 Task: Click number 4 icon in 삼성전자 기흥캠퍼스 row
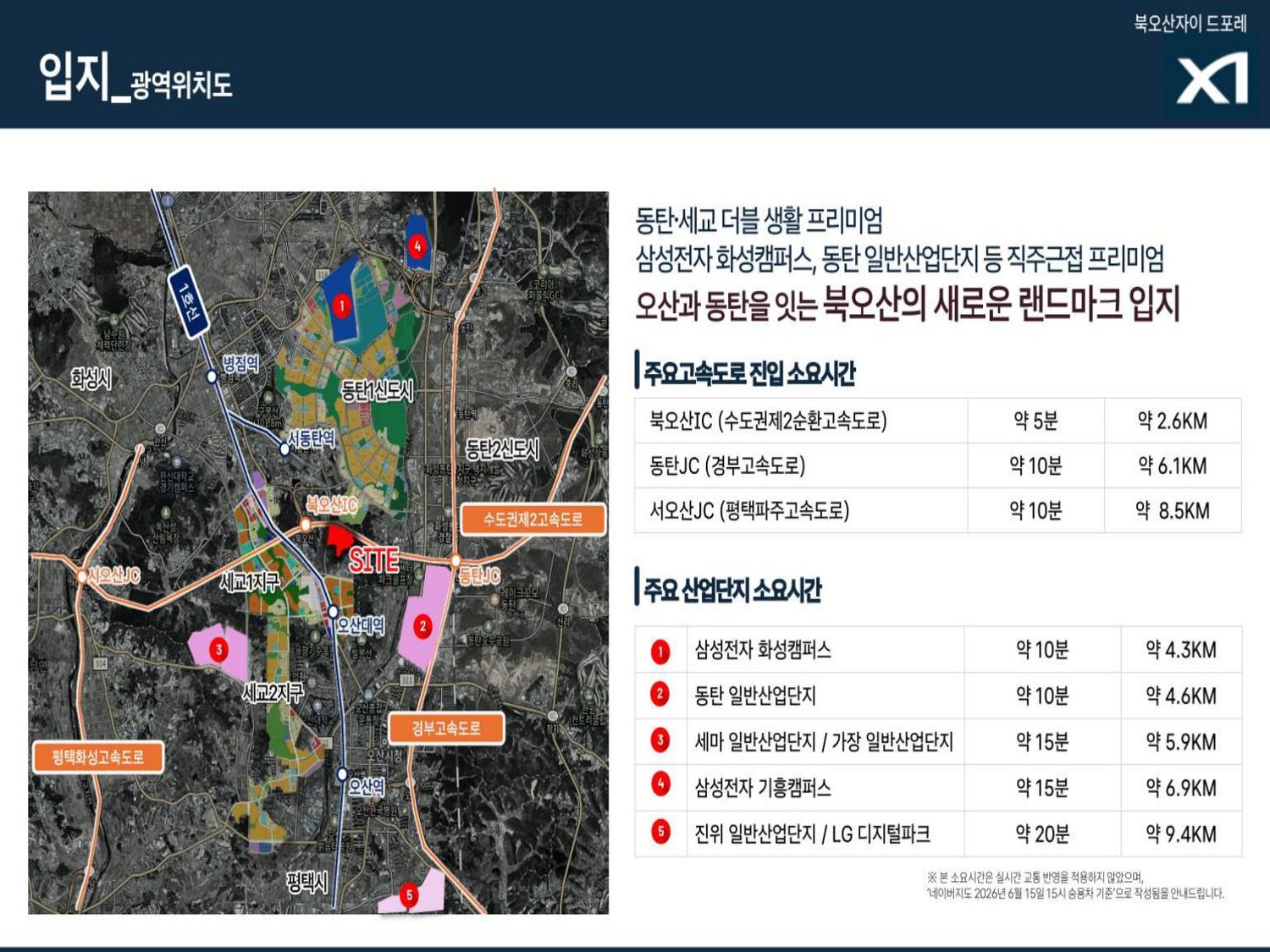(x=660, y=784)
